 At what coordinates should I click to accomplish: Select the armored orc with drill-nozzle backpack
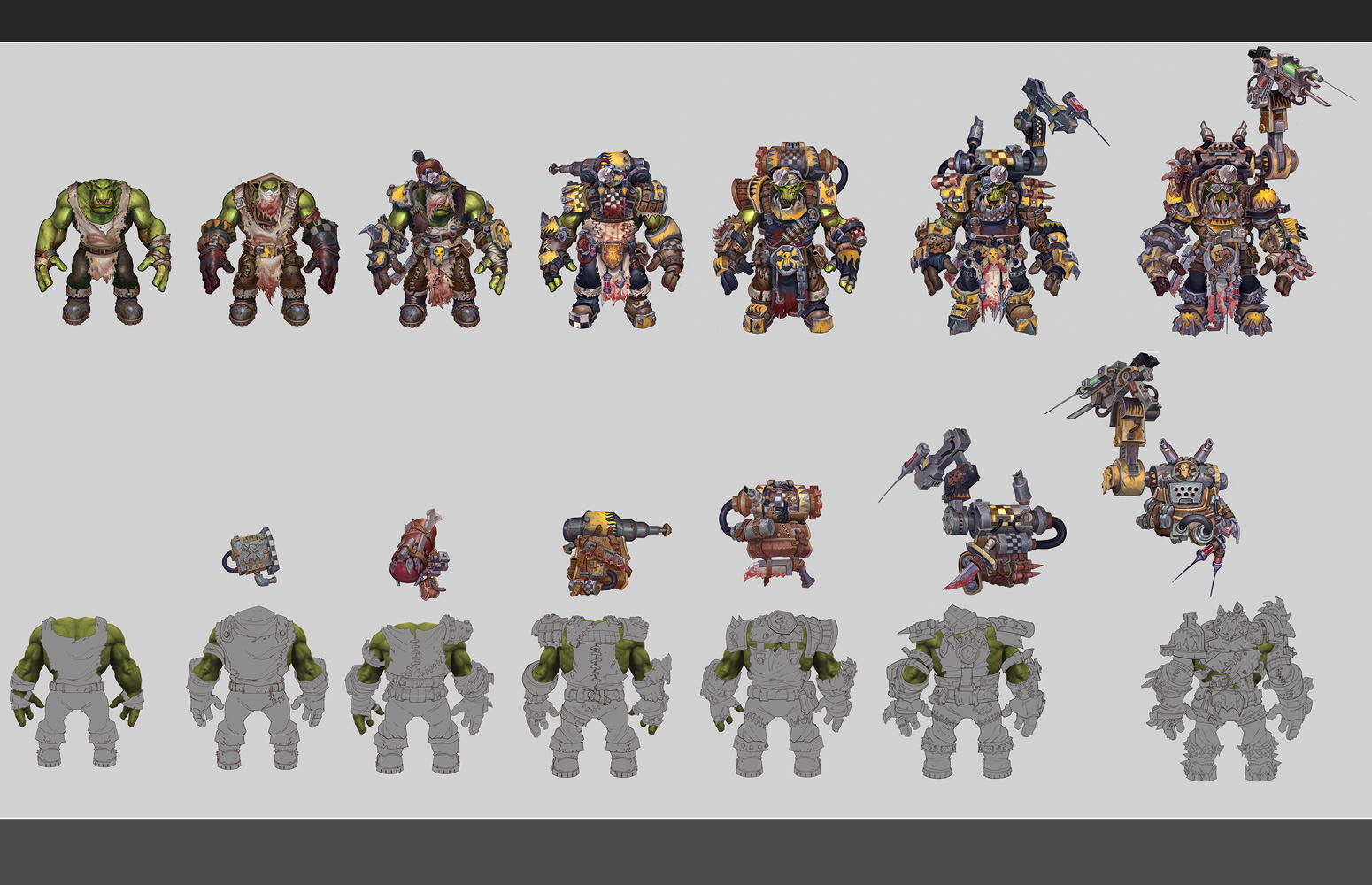tap(612, 240)
